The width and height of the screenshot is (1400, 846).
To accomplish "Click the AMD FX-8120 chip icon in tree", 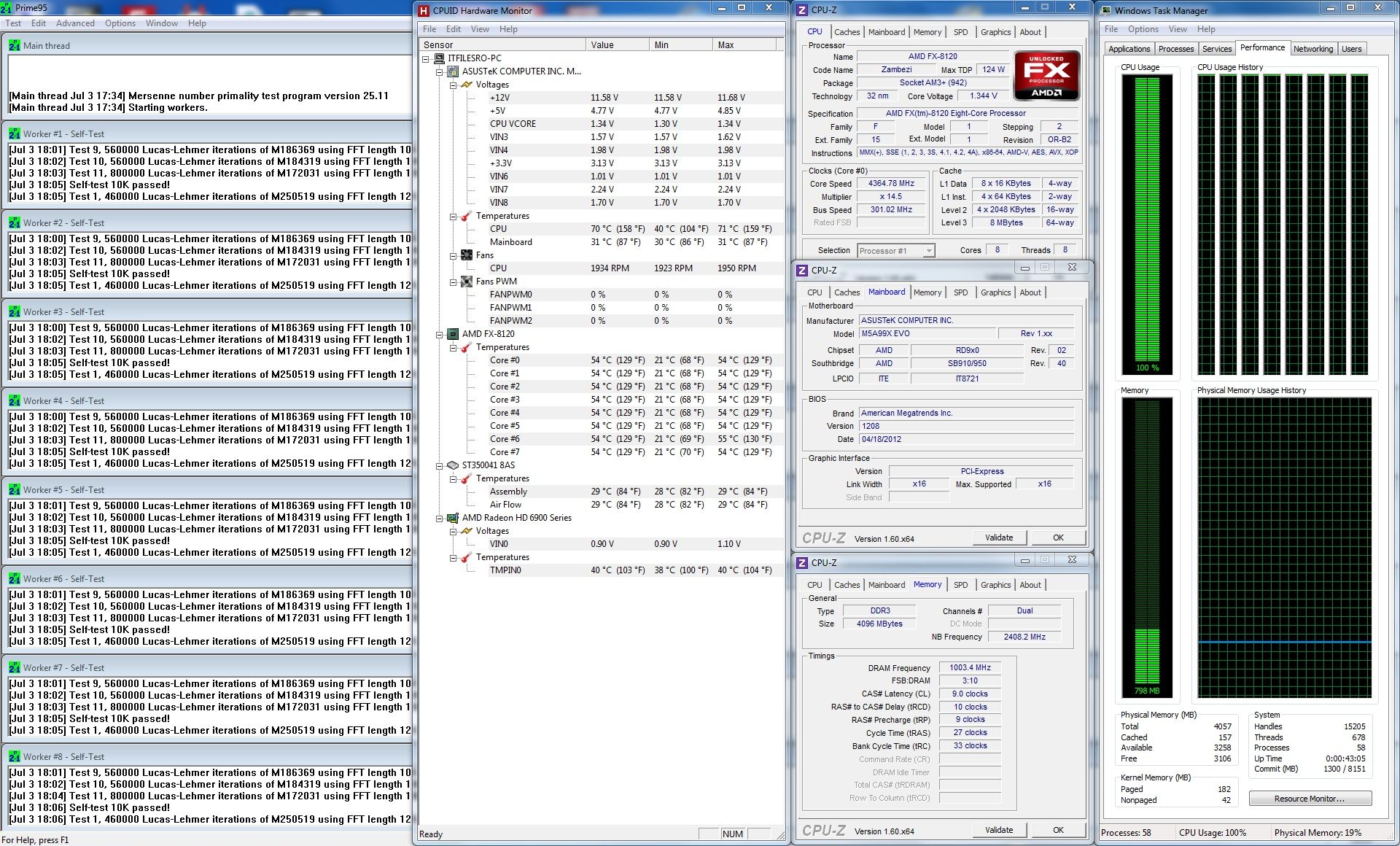I will click(452, 334).
